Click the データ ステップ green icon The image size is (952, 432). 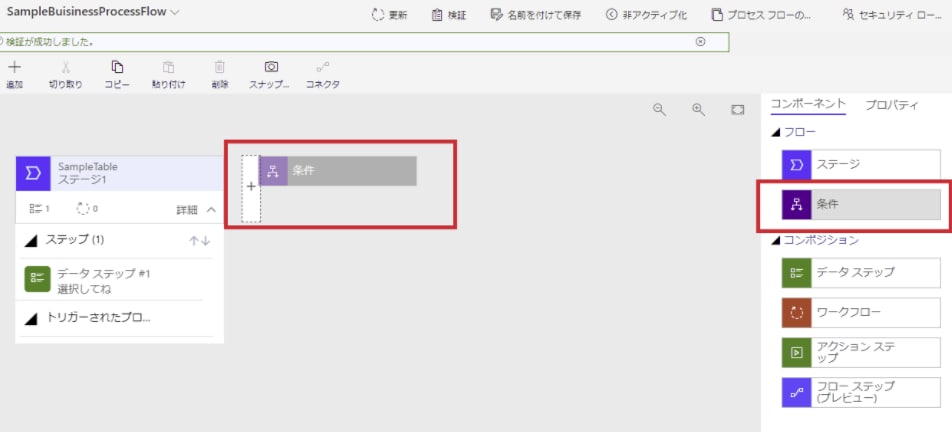(x=797, y=272)
